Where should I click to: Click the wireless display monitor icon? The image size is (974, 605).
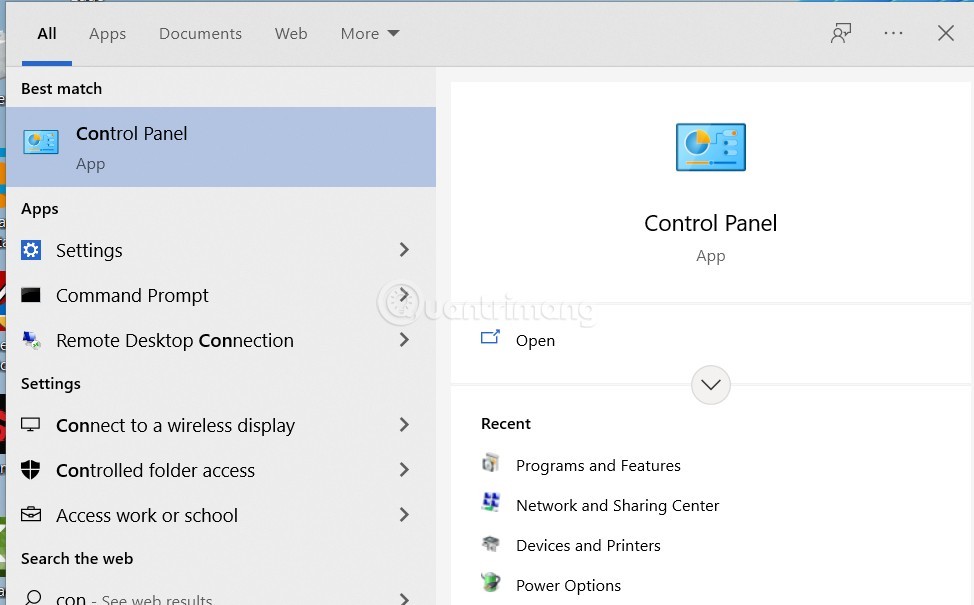[x=30, y=425]
